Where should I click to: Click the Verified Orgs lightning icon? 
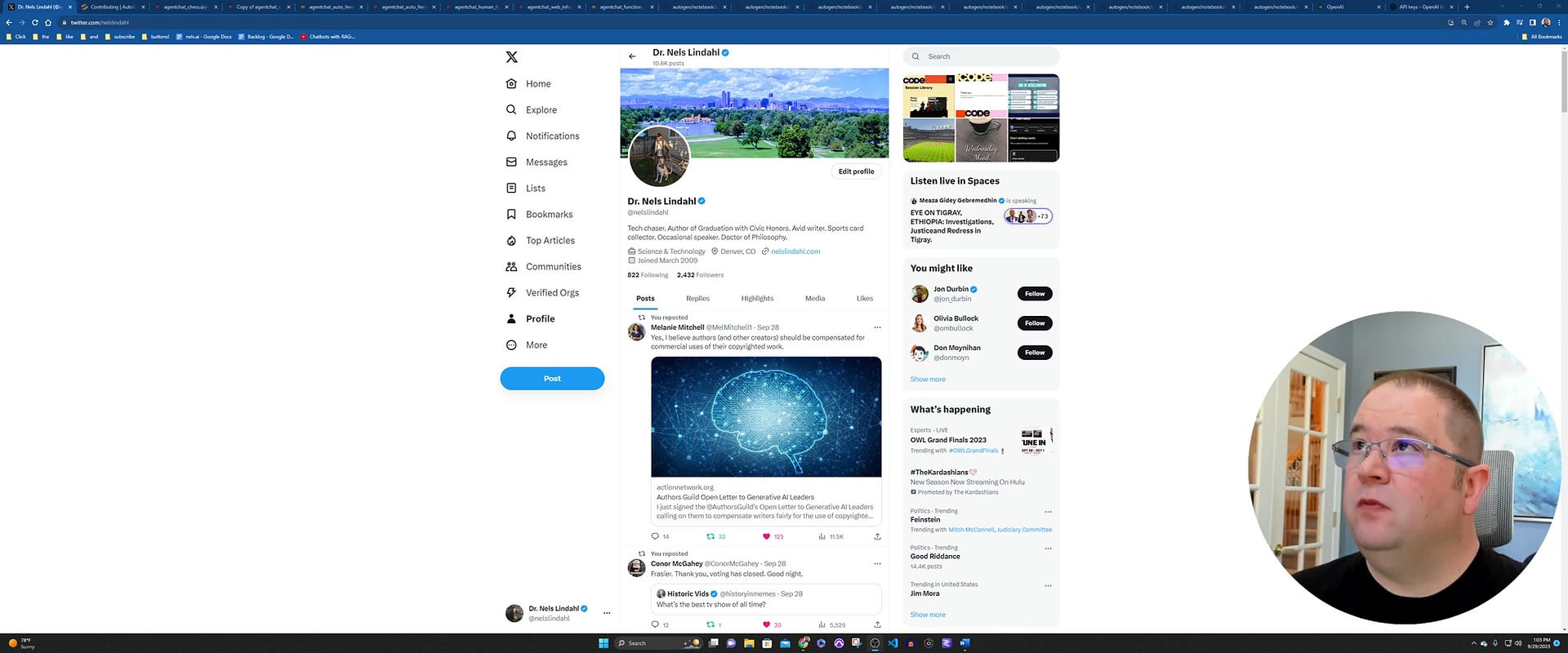click(x=511, y=293)
